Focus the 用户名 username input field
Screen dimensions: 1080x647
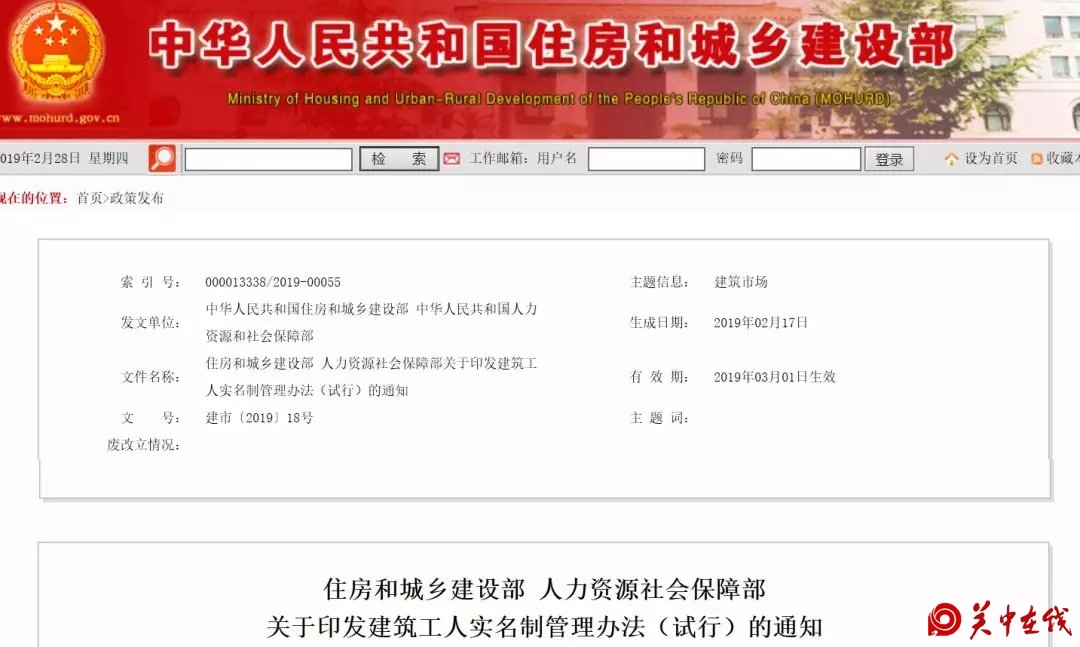click(646, 159)
